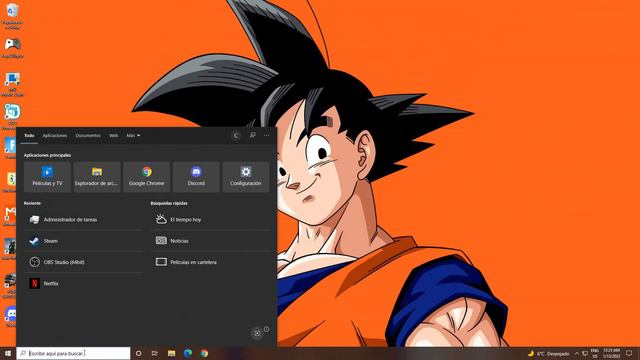Click the taskbar clock showing 12:25 AM
The height and width of the screenshot is (360, 640).
tap(611, 353)
